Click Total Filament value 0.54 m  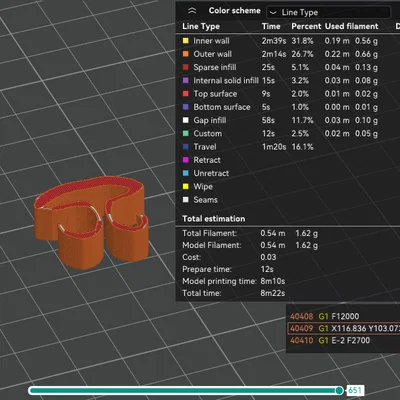[273, 233]
